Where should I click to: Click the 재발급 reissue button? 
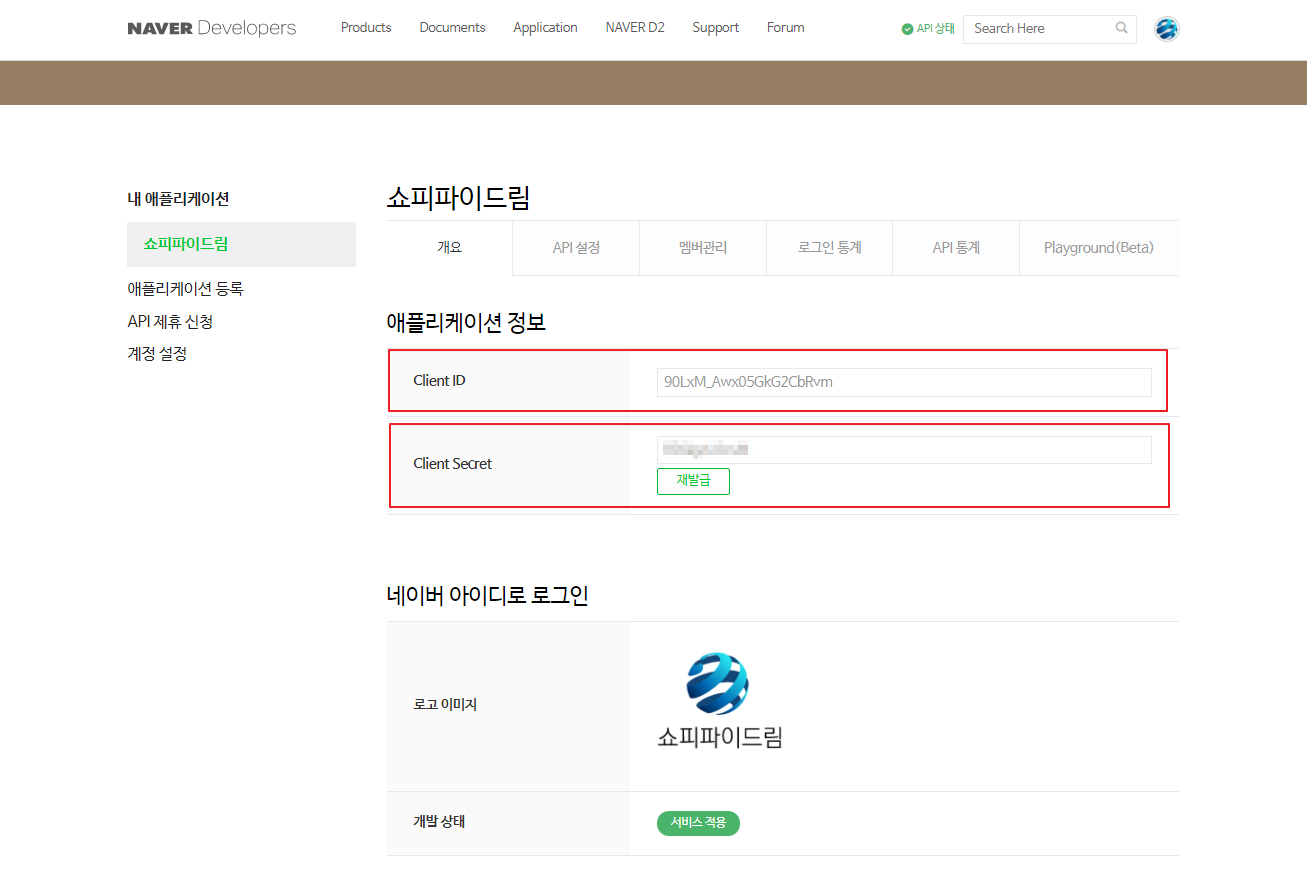693,481
